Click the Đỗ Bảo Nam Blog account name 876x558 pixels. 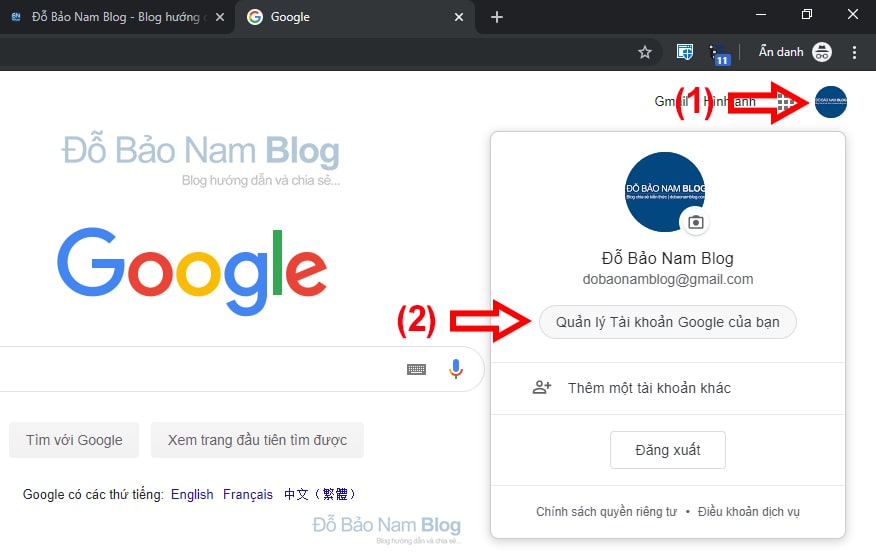tap(668, 258)
